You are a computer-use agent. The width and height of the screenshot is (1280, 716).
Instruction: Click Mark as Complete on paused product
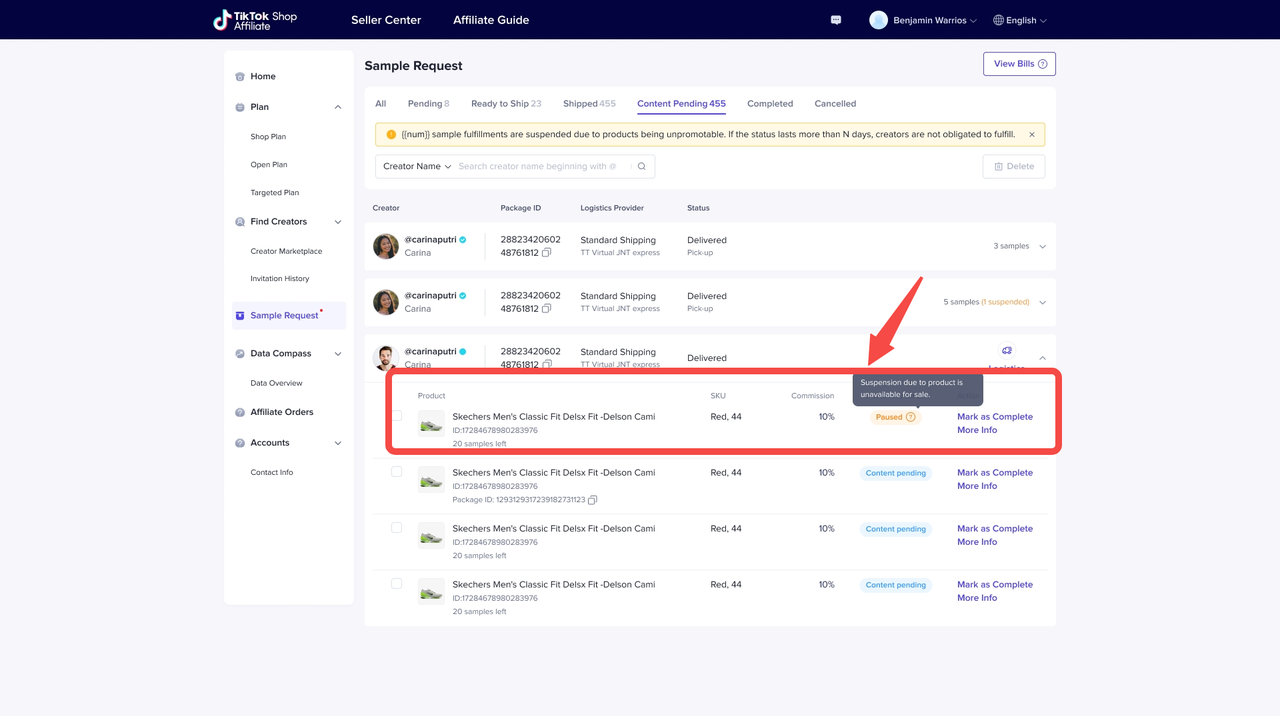point(994,417)
